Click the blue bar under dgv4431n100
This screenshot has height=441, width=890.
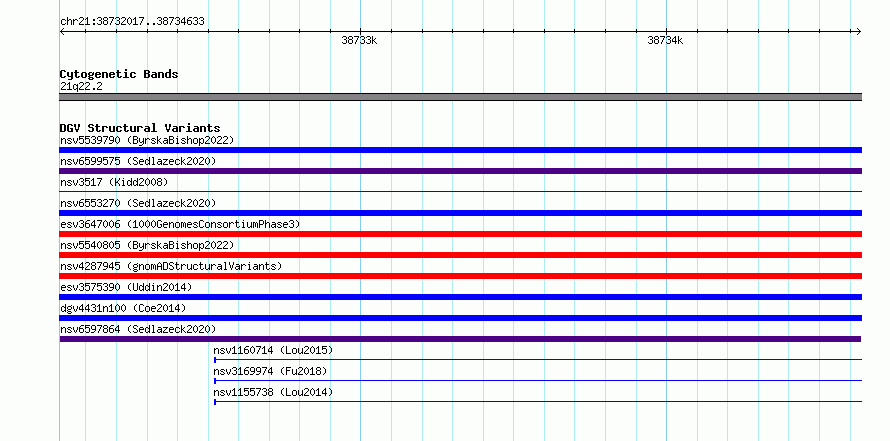(x=461, y=318)
